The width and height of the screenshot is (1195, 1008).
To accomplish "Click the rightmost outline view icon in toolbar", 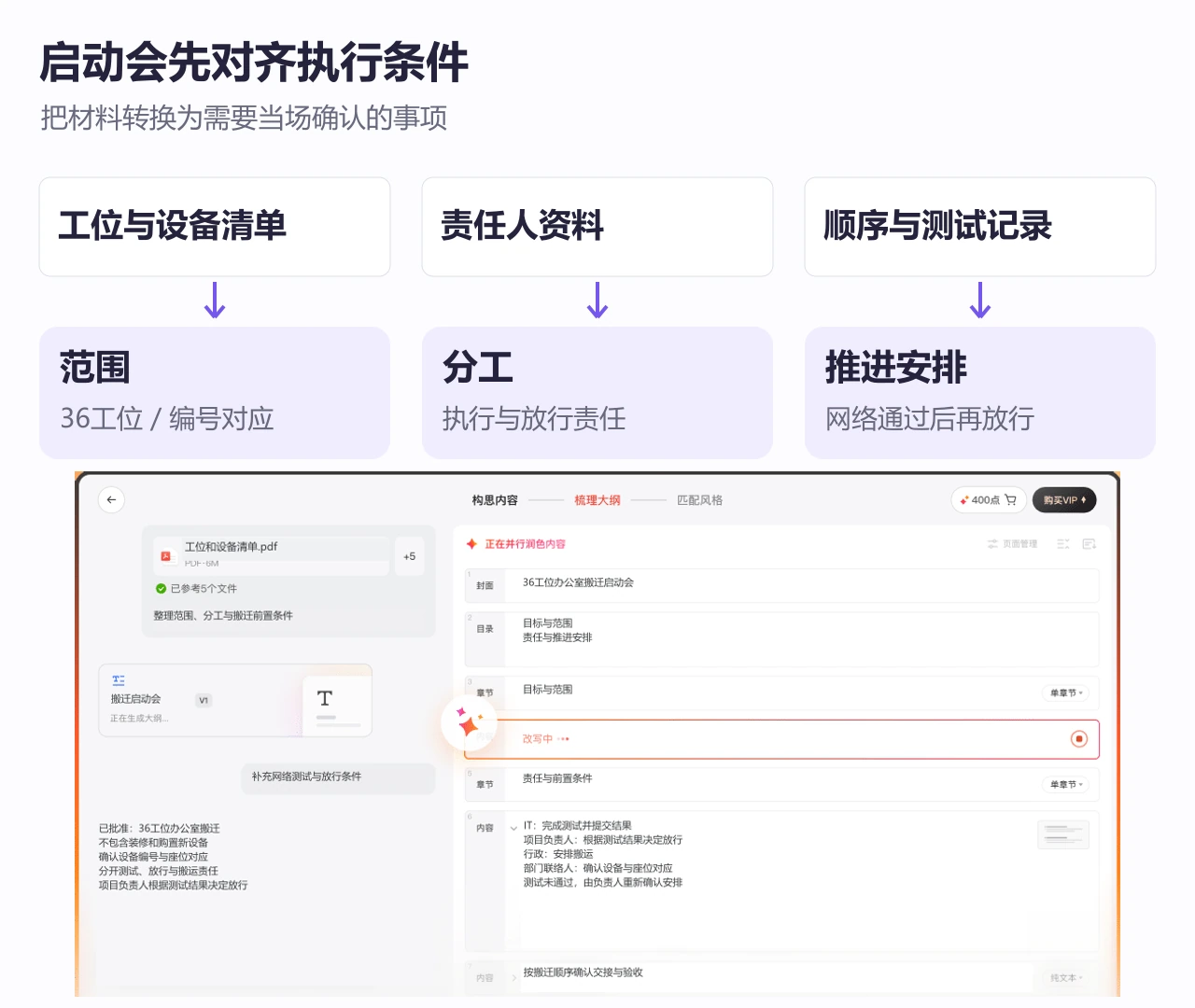I will [x=1090, y=544].
